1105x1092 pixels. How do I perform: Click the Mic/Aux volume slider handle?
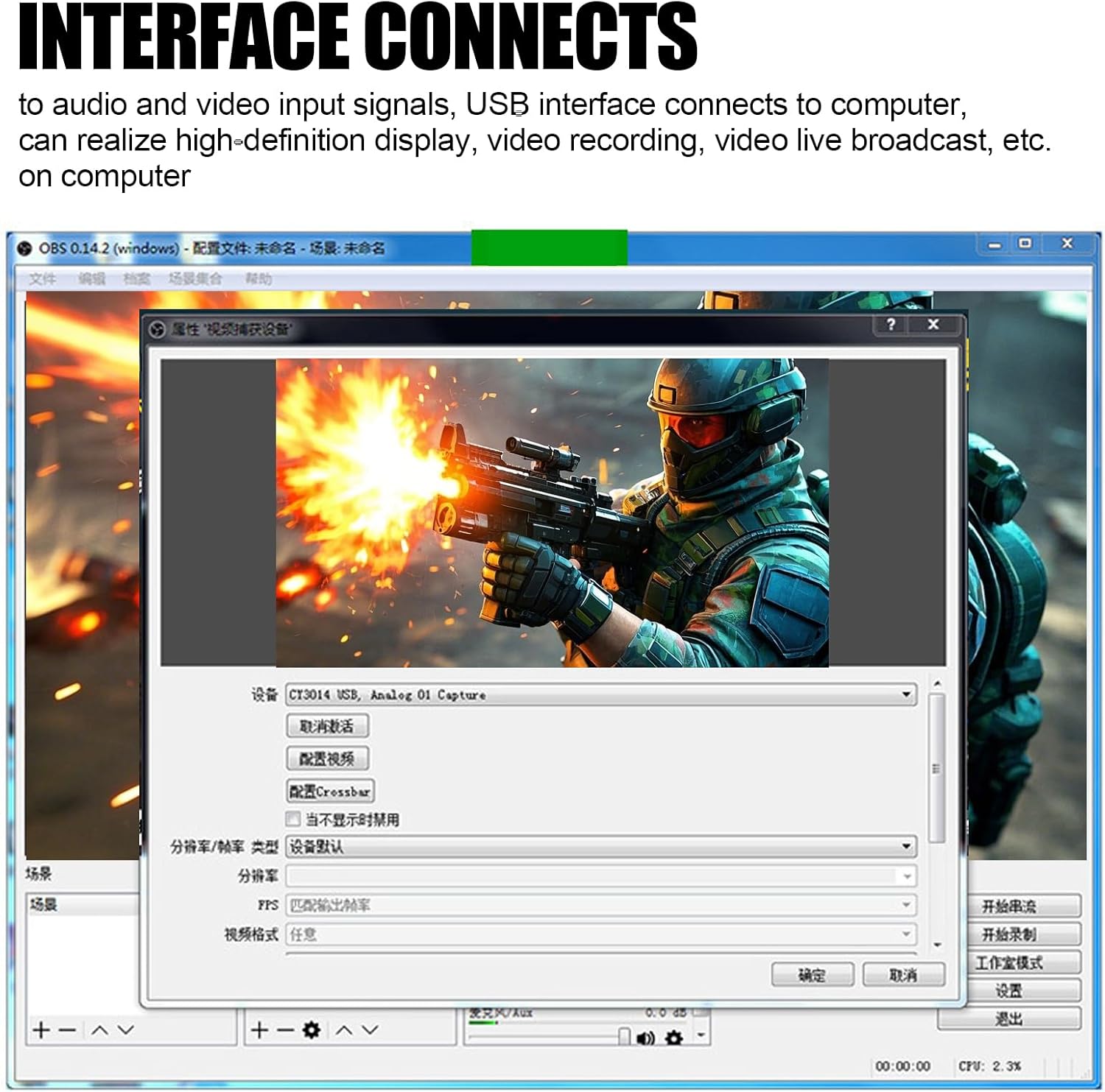[x=624, y=1037]
